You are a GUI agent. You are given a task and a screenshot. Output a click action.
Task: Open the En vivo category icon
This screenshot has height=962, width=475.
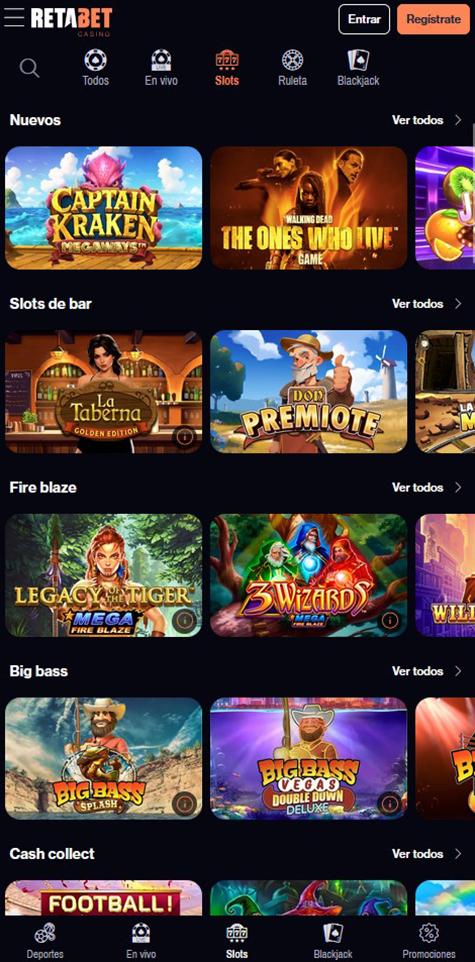[x=161, y=60]
